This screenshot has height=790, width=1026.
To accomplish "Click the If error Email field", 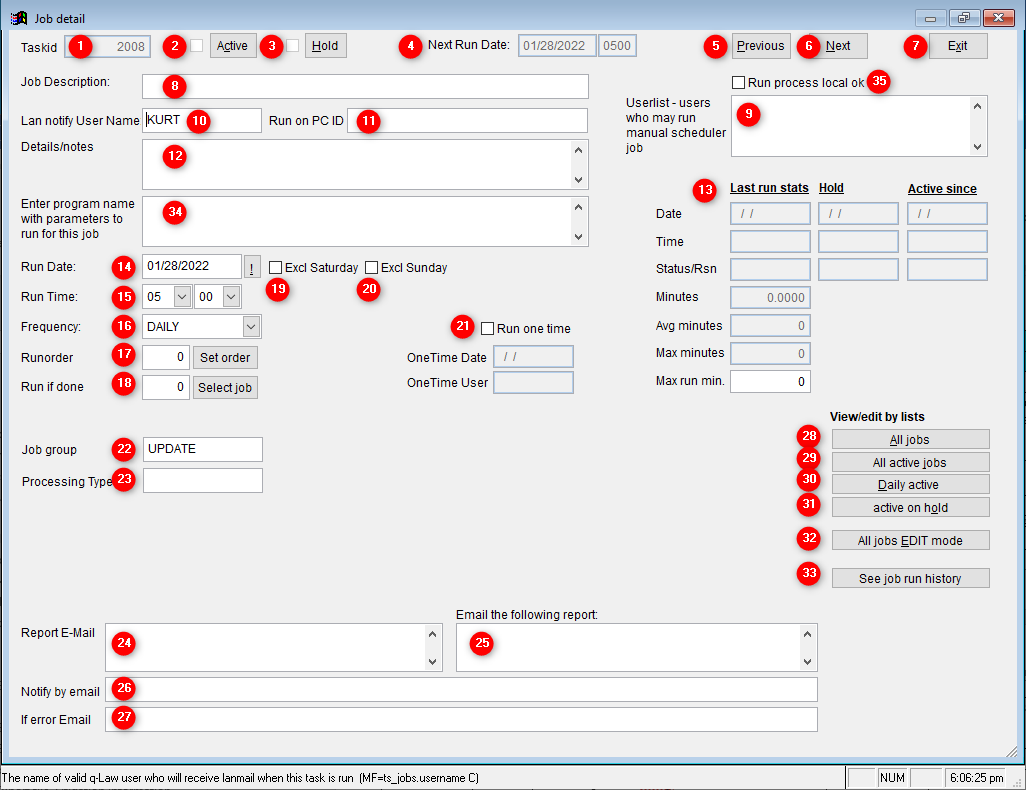I will point(461,719).
